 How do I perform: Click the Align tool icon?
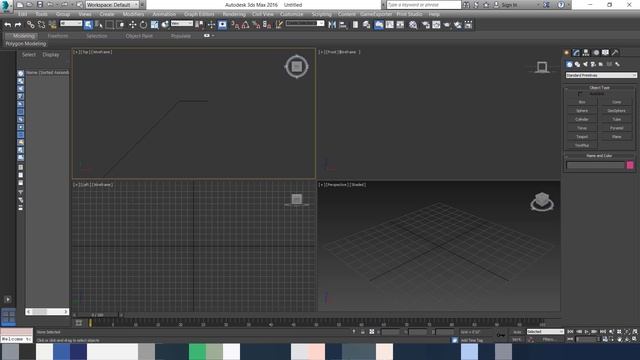pos(343,25)
